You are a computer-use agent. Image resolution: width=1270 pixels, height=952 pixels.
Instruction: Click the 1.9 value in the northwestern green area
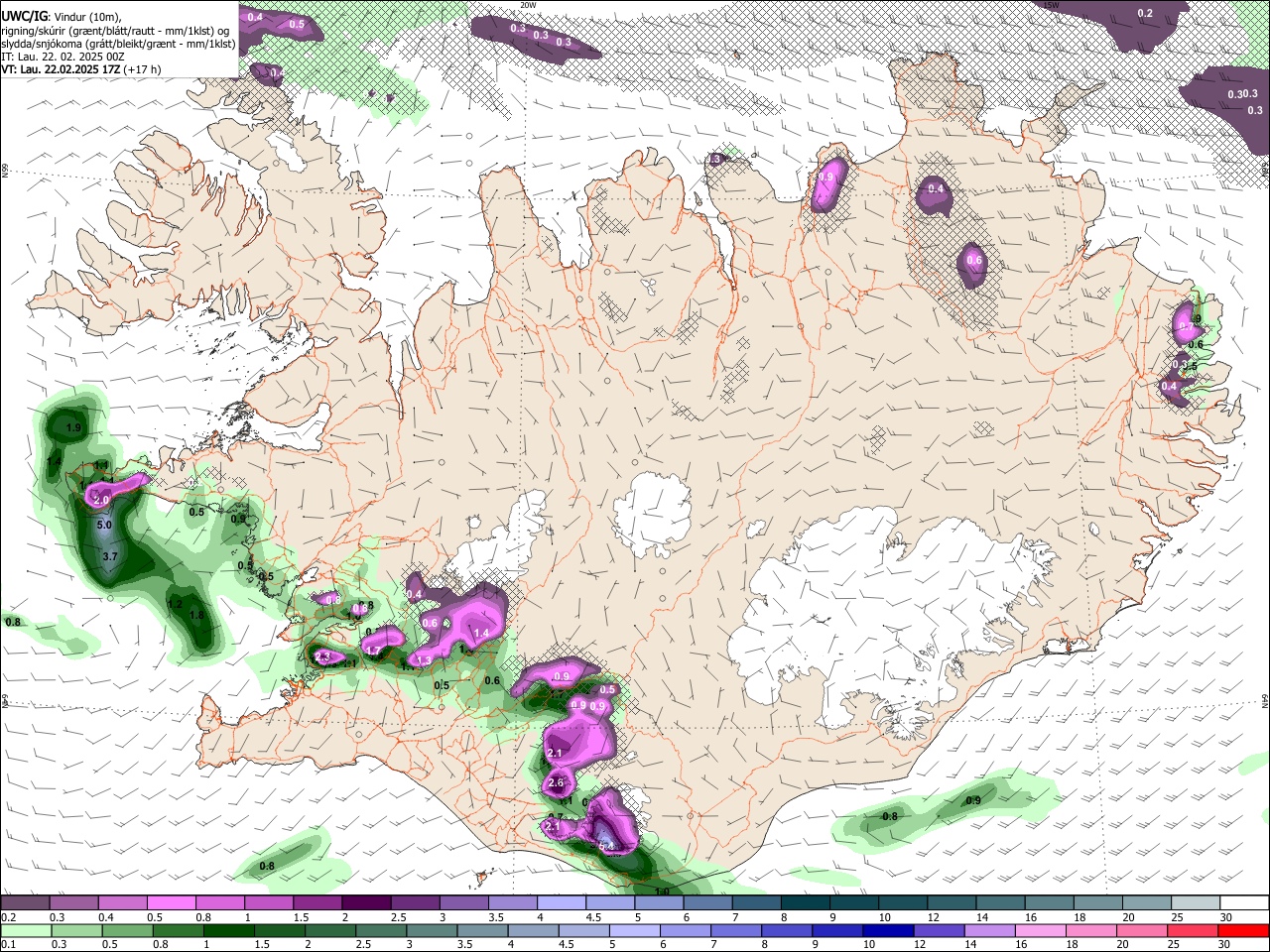tap(72, 428)
